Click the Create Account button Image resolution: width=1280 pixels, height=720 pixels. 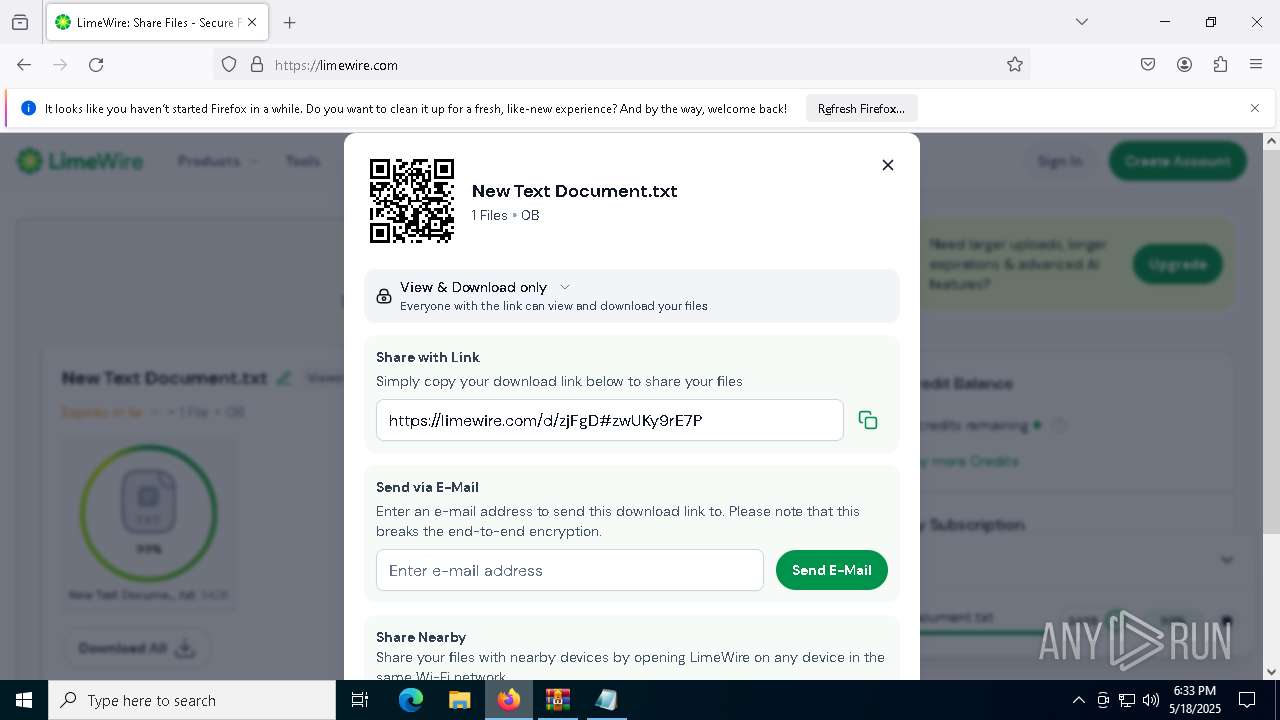click(1177, 161)
